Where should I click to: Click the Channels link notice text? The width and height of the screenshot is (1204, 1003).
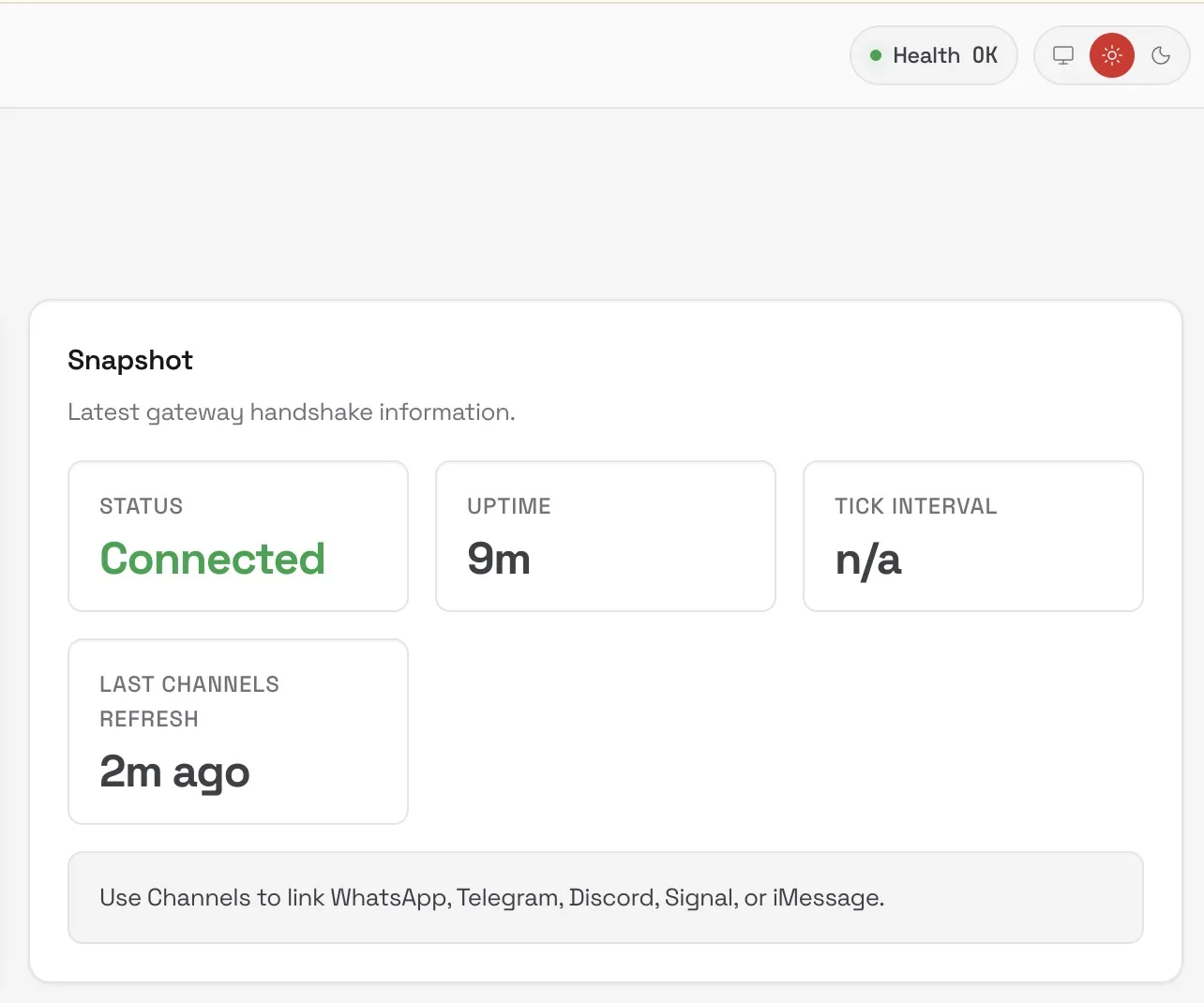[x=491, y=897]
